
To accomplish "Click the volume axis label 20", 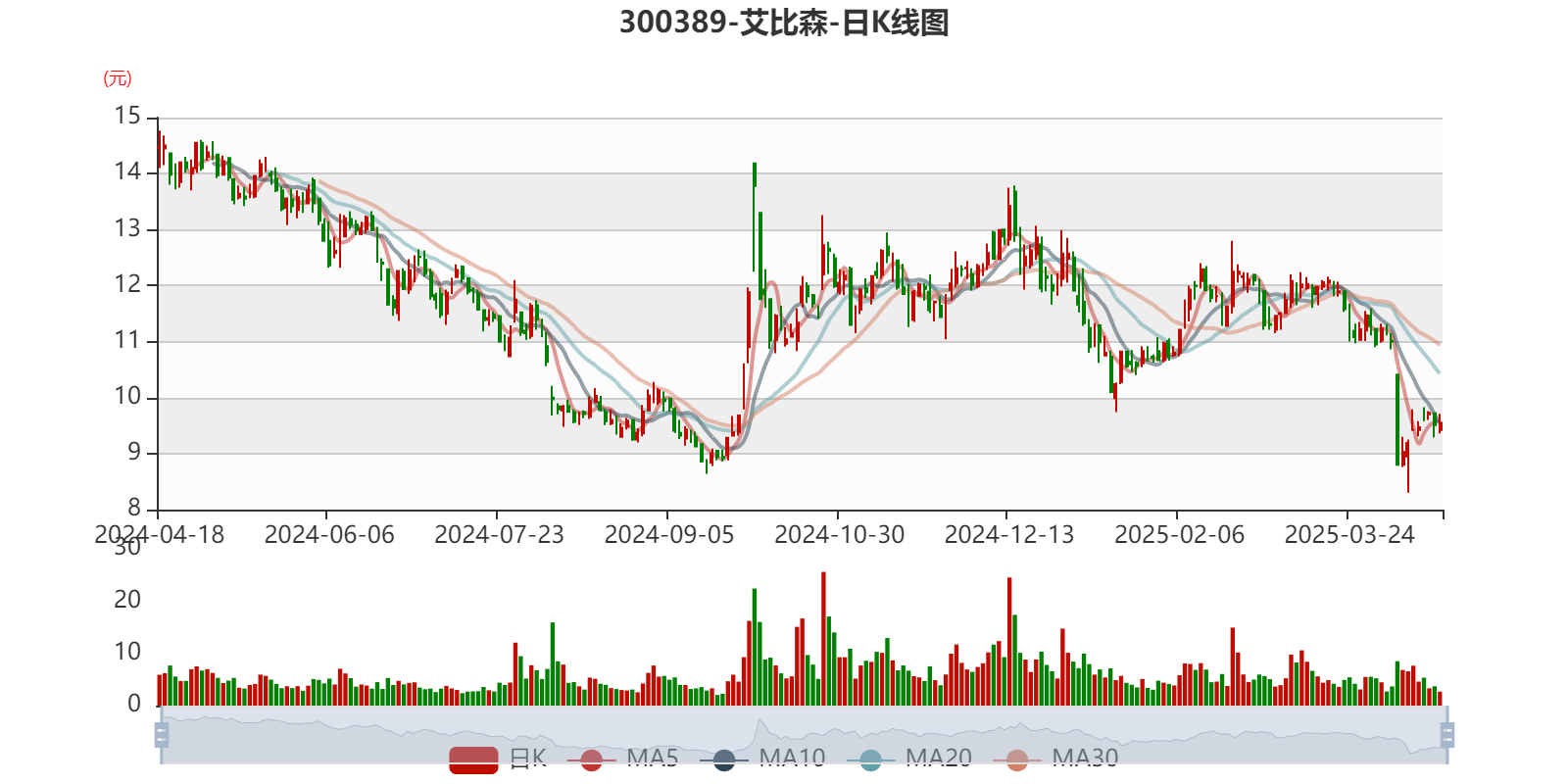I will (x=127, y=599).
